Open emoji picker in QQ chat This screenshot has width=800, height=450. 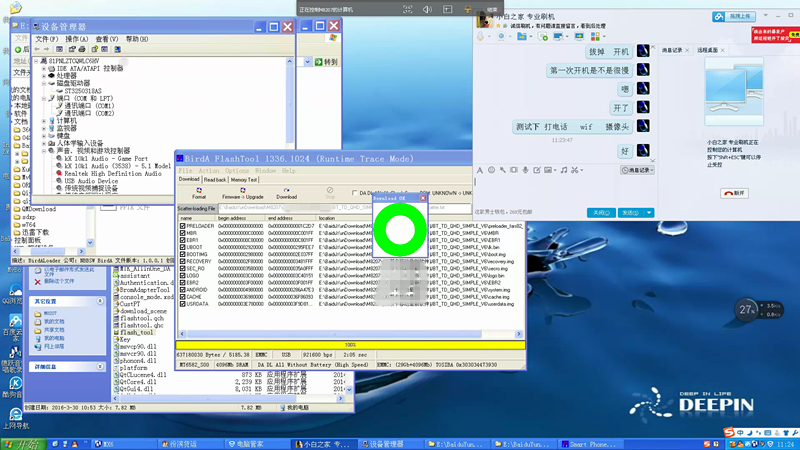click(491, 170)
